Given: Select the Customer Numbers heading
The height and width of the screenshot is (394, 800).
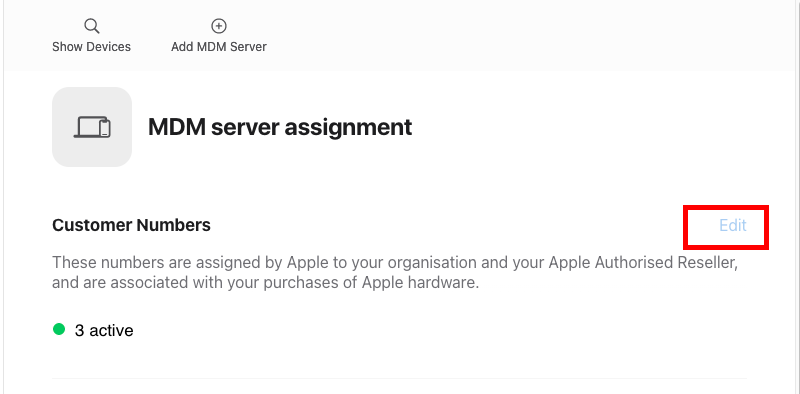Looking at the screenshot, I should [x=131, y=225].
